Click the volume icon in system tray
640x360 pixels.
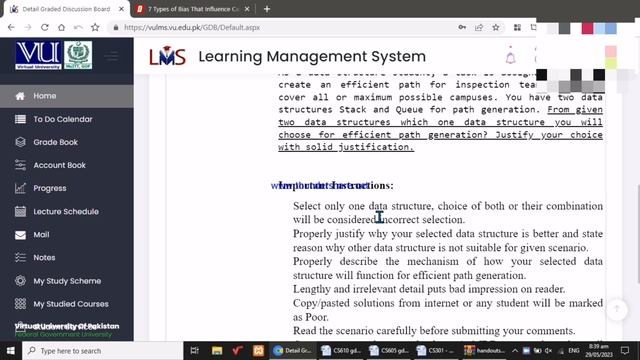coord(549,351)
